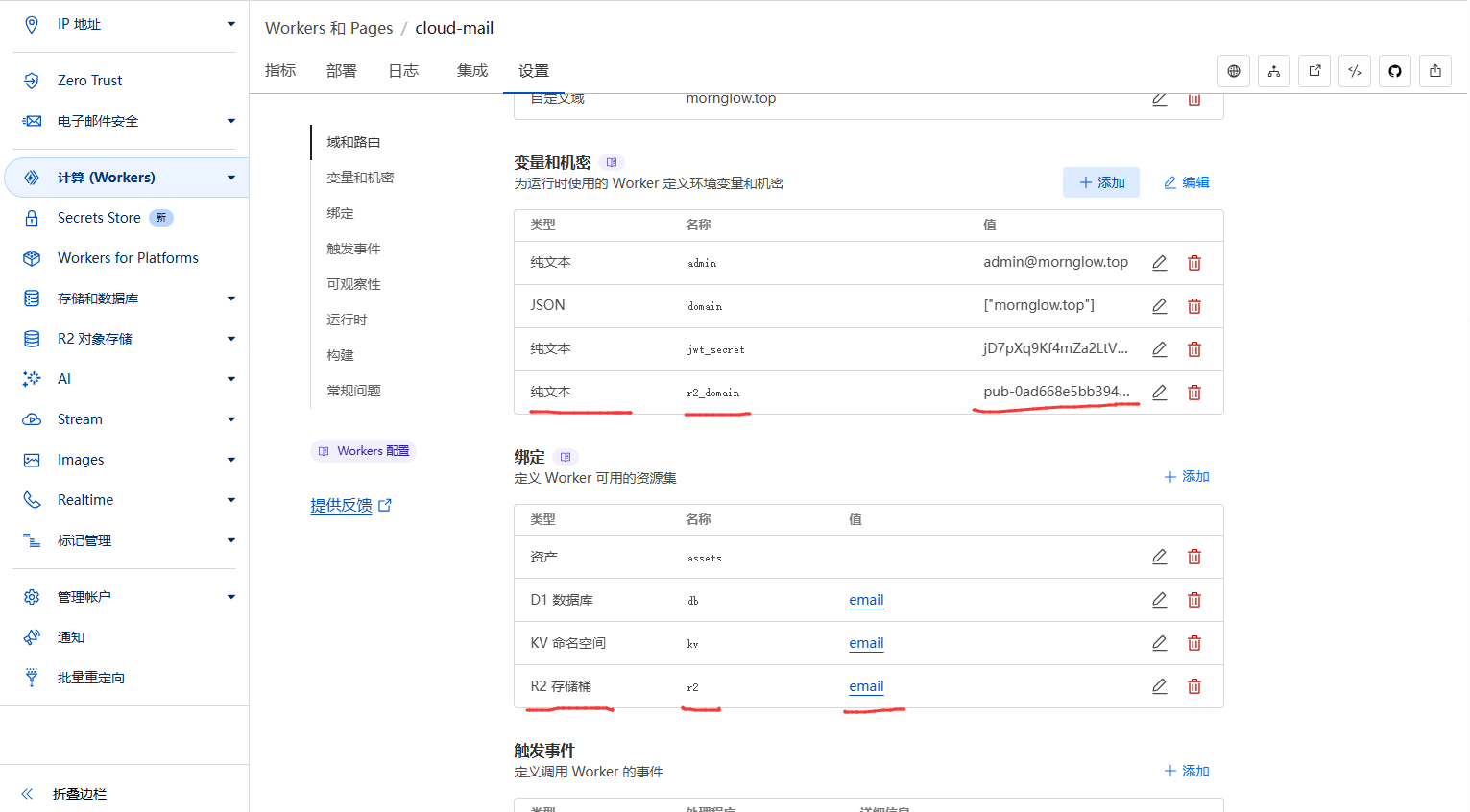Expand the AI sidebar menu
Viewport: 1470px width, 812px height.
coord(230,379)
